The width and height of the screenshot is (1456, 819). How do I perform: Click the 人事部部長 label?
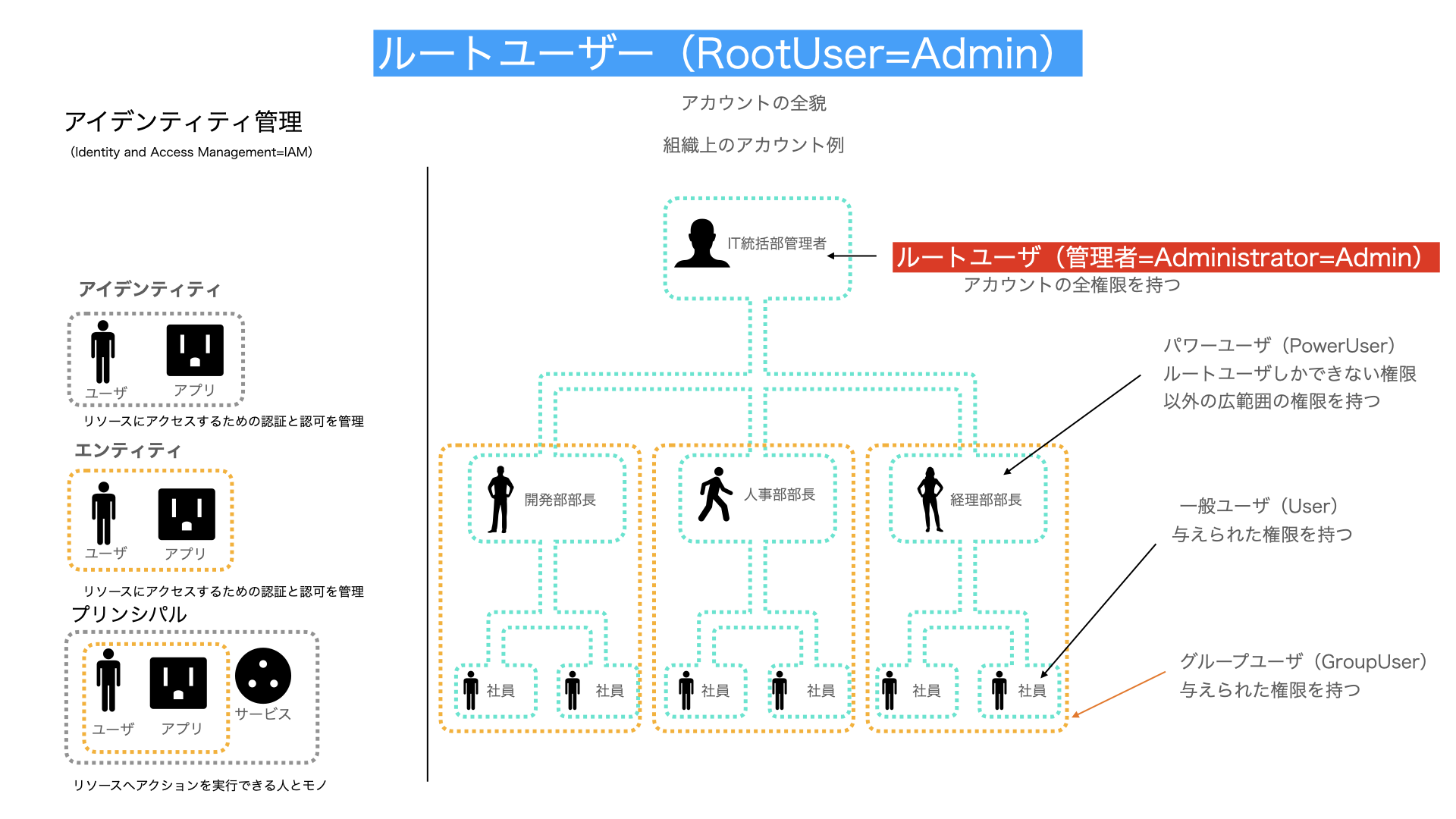(780, 494)
